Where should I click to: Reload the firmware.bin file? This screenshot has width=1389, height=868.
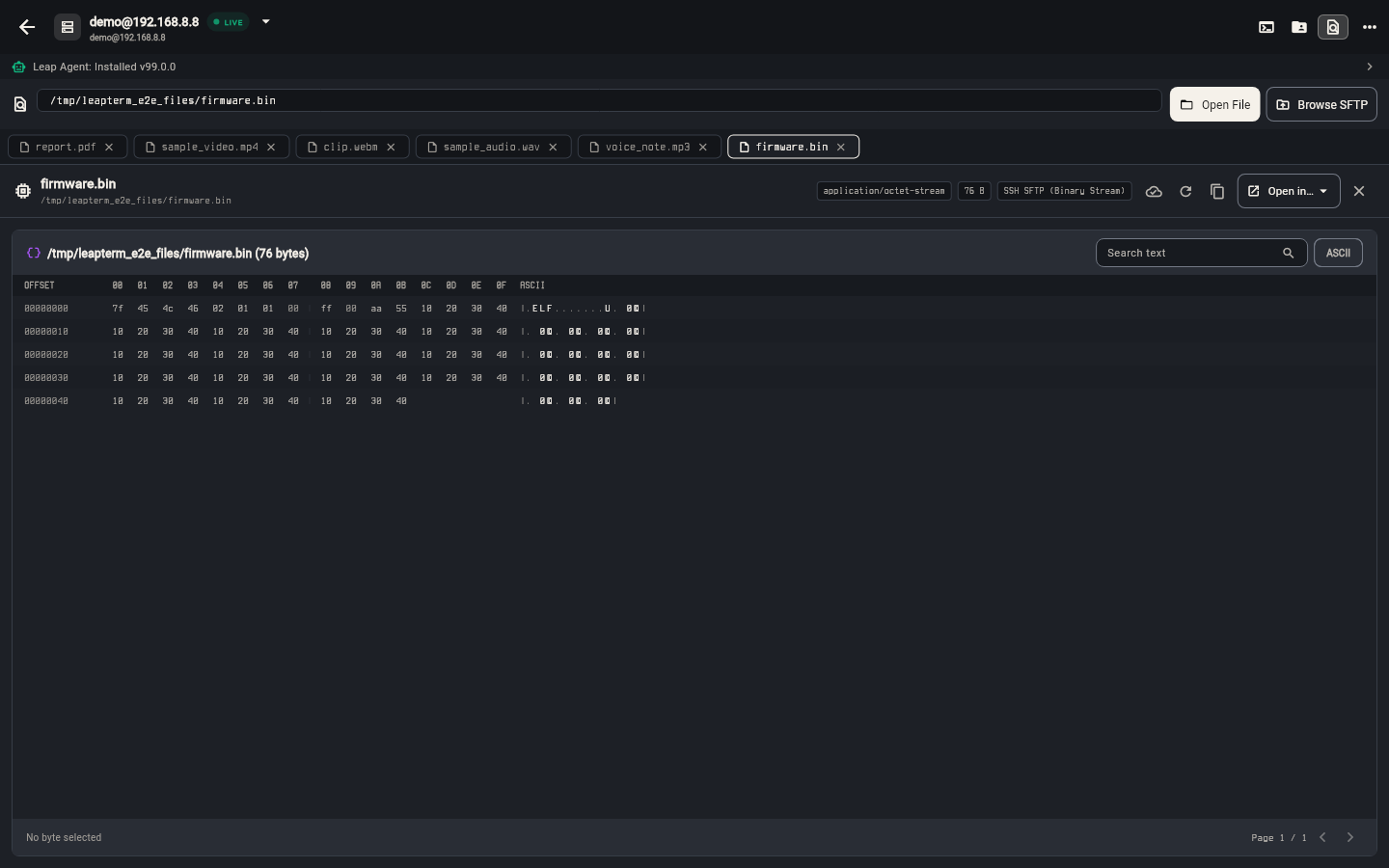pos(1185,191)
